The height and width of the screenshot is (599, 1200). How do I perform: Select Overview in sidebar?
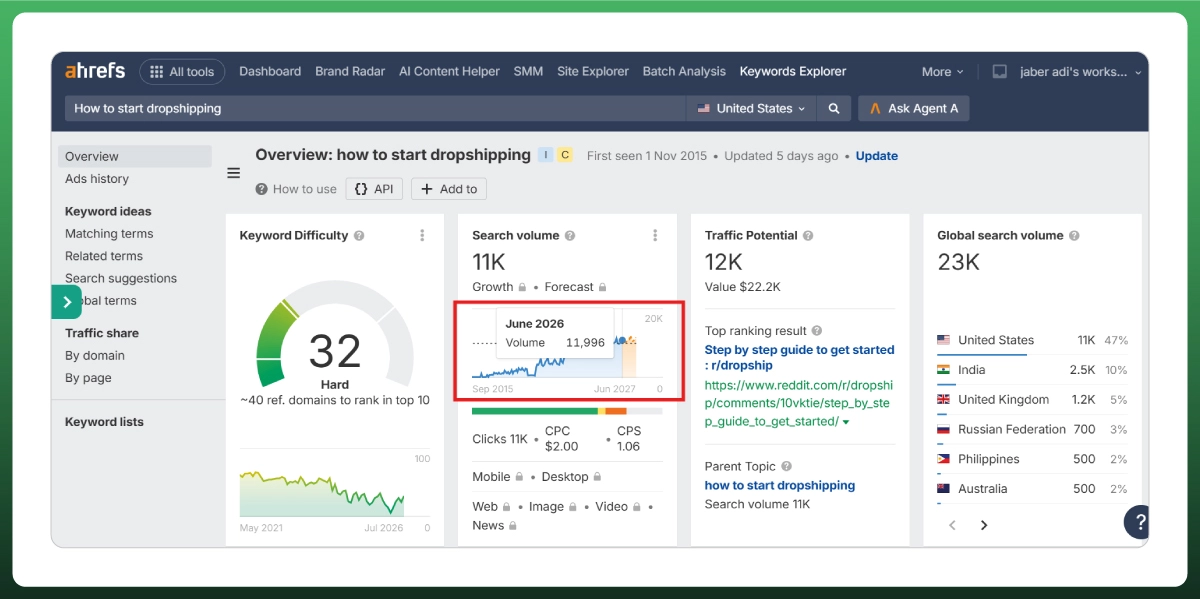(135, 156)
